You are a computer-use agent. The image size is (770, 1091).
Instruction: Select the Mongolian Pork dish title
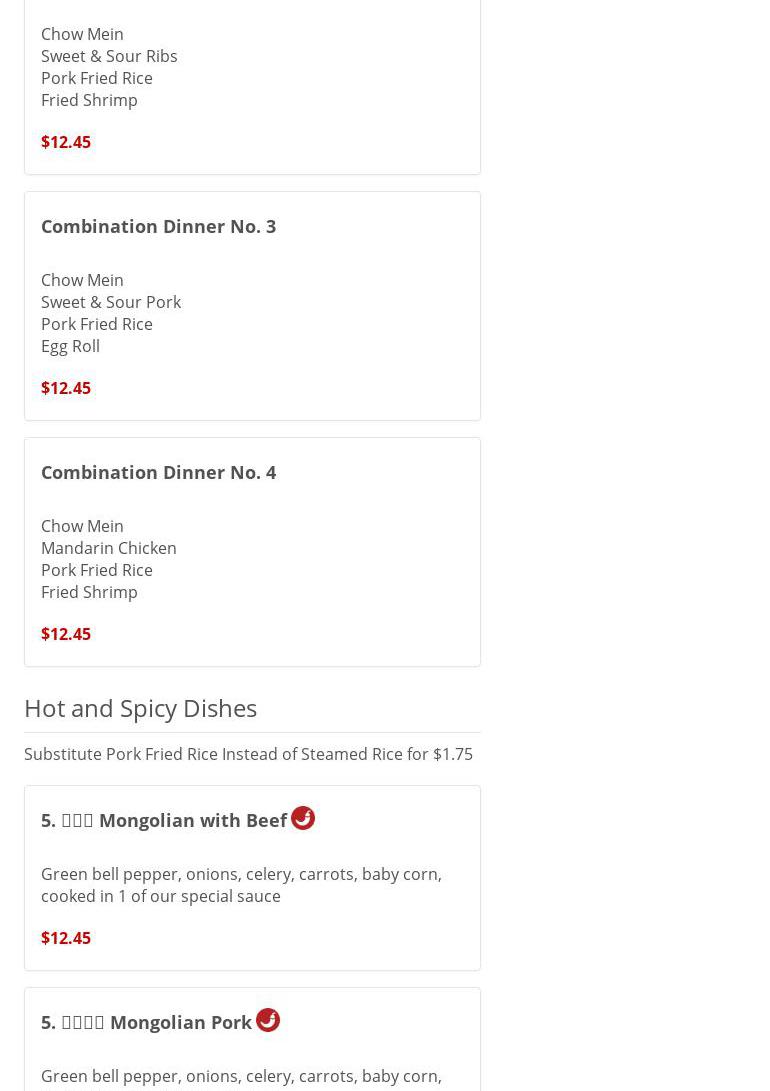point(146,1022)
